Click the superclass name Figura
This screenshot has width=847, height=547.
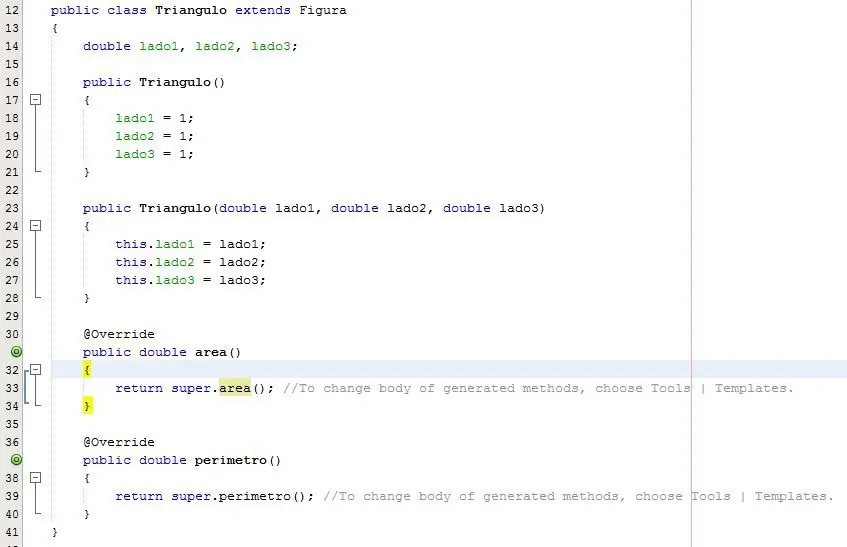tap(323, 10)
